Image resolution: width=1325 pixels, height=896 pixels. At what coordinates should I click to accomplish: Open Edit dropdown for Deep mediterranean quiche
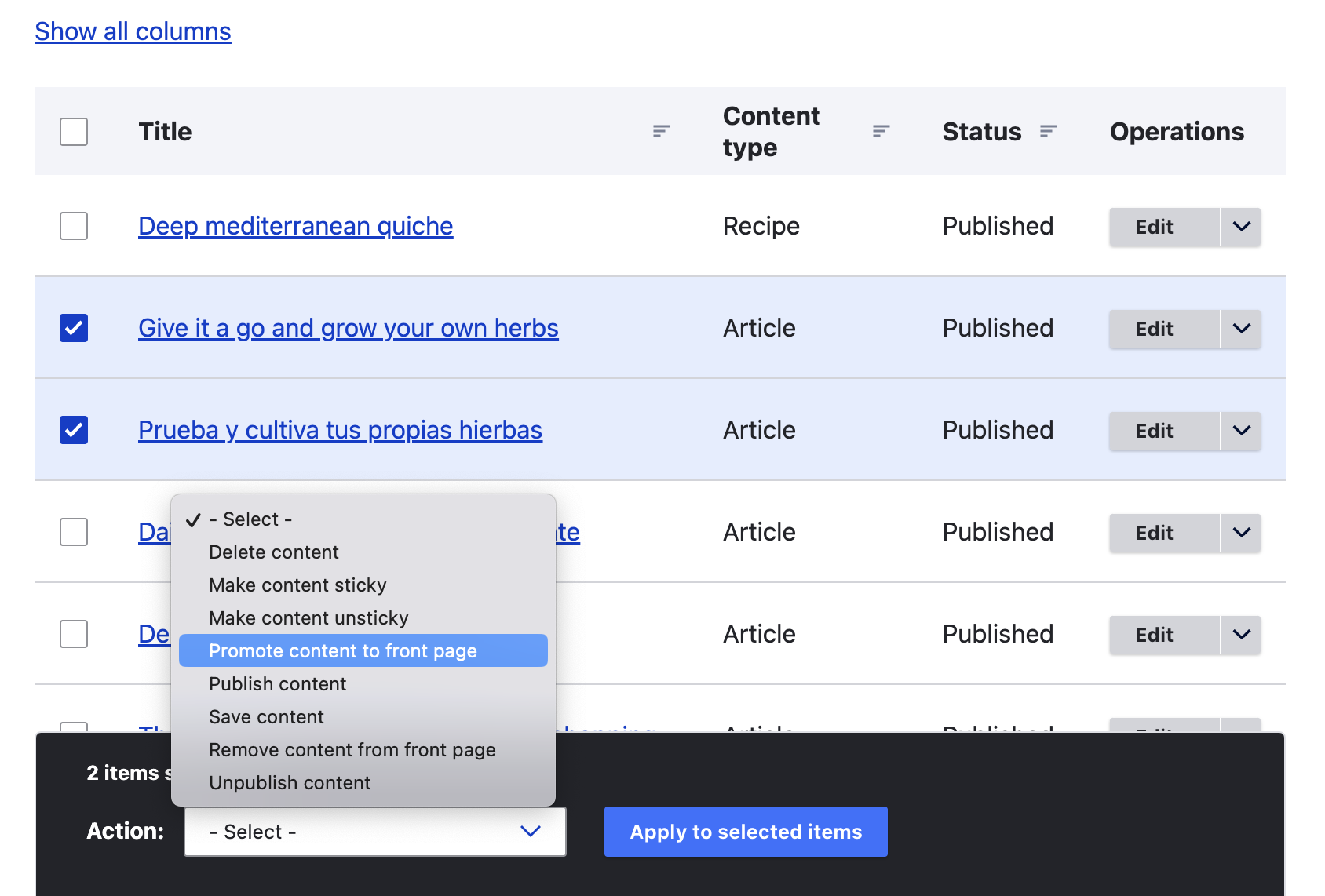(x=1241, y=227)
